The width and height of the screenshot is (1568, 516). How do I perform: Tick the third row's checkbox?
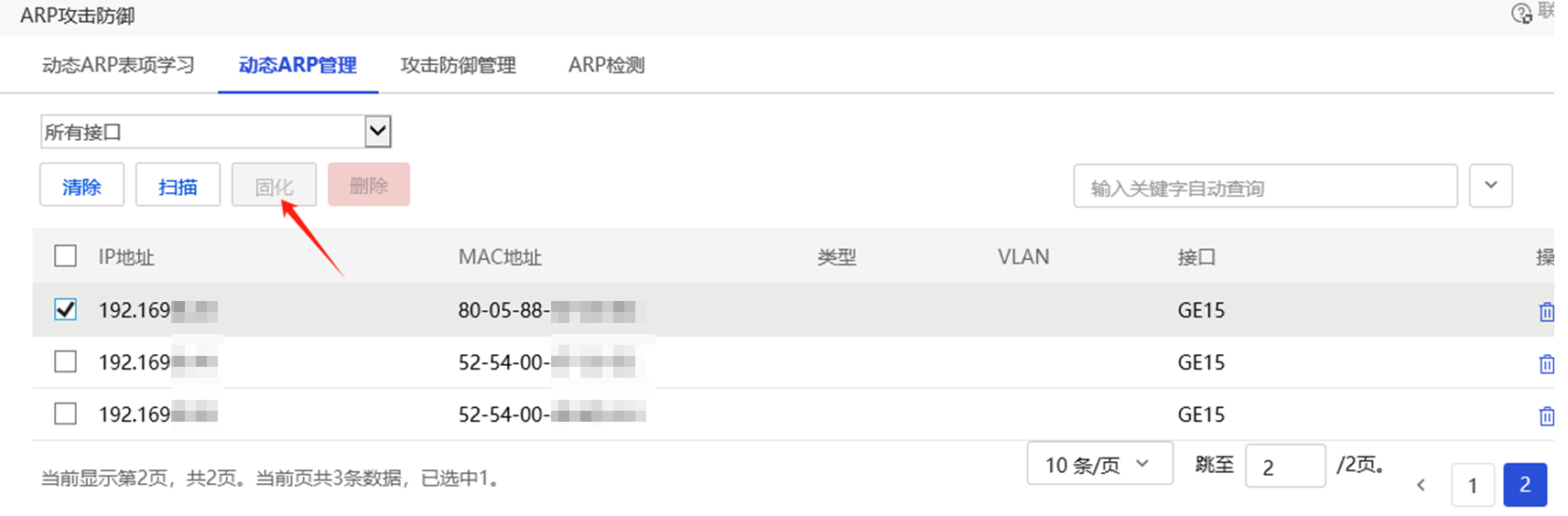pyautogui.click(x=66, y=414)
